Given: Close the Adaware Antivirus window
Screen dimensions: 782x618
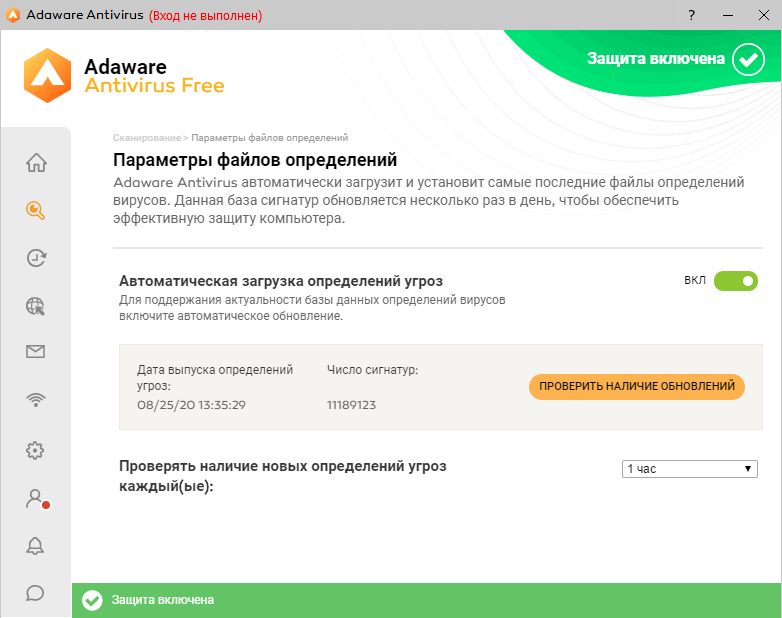Looking at the screenshot, I should [x=764, y=15].
